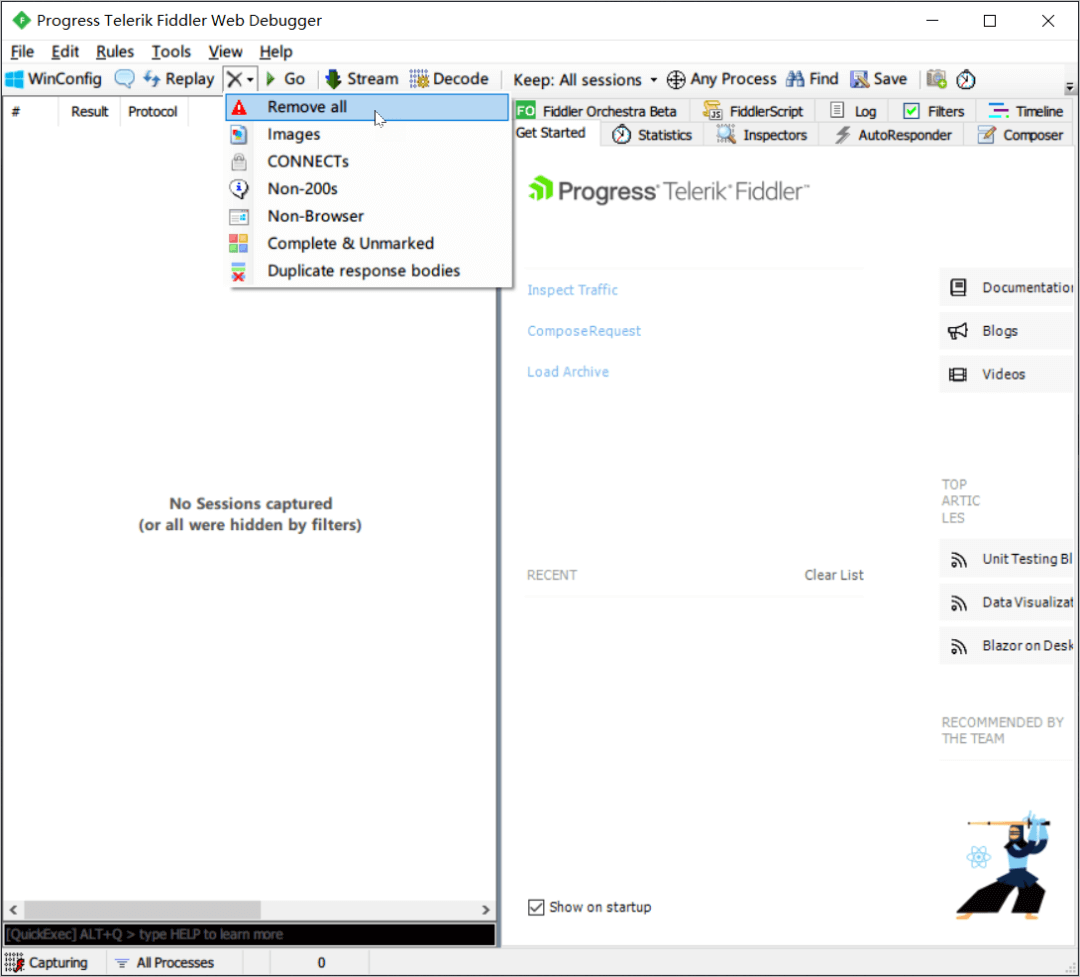The image size is (1080, 977).
Task: Expand Keep: All sessions dropdown
Action: (x=585, y=80)
